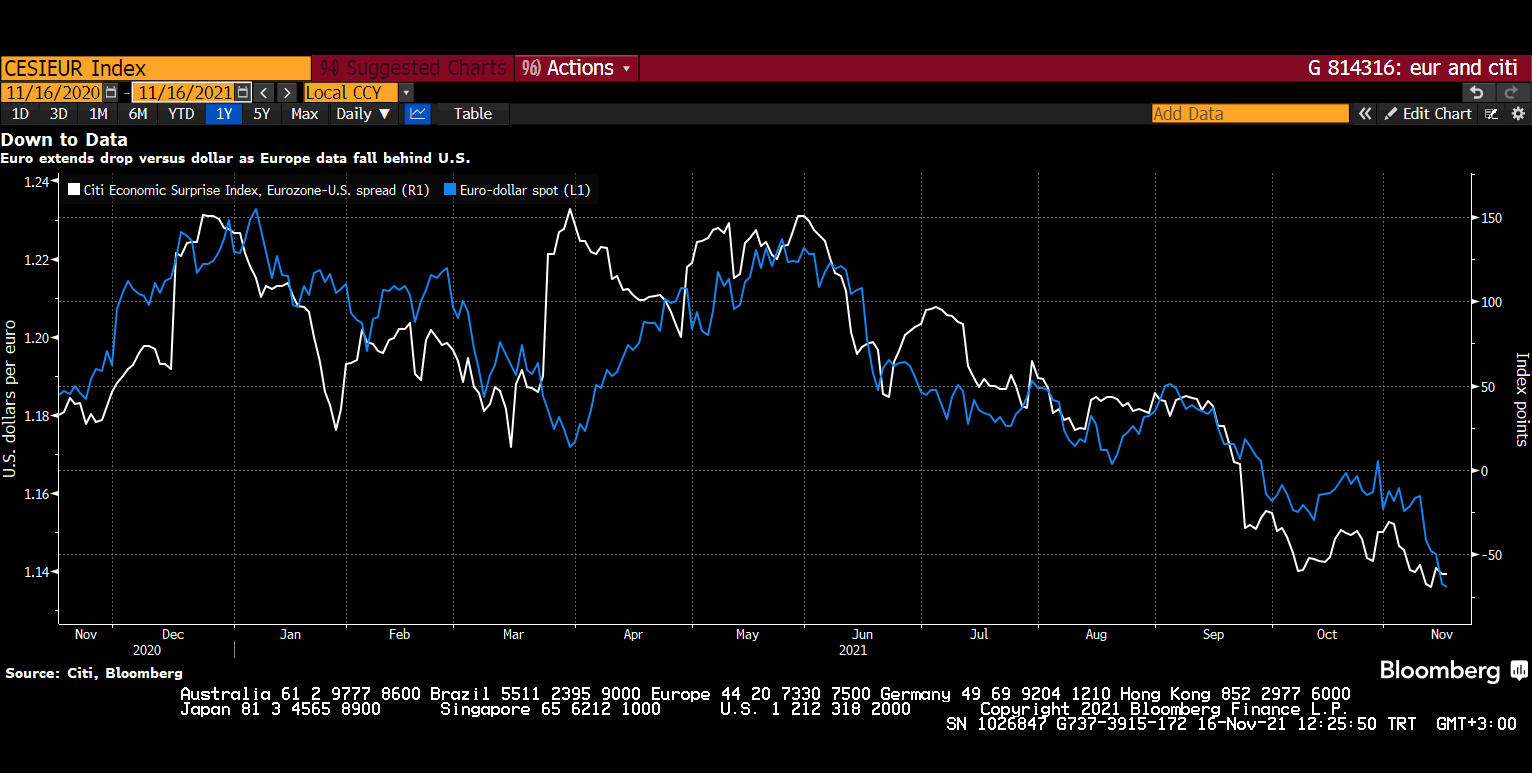Click Euro-dollar spot (L1) legend label
1532x773 pixels.
[x=524, y=190]
